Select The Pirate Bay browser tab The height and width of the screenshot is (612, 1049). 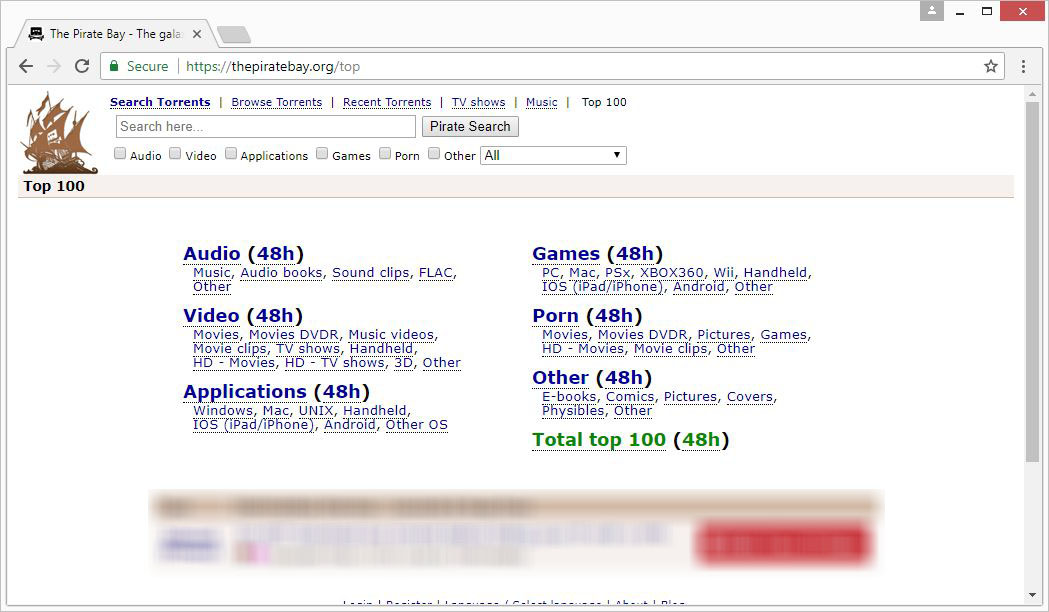coord(114,33)
